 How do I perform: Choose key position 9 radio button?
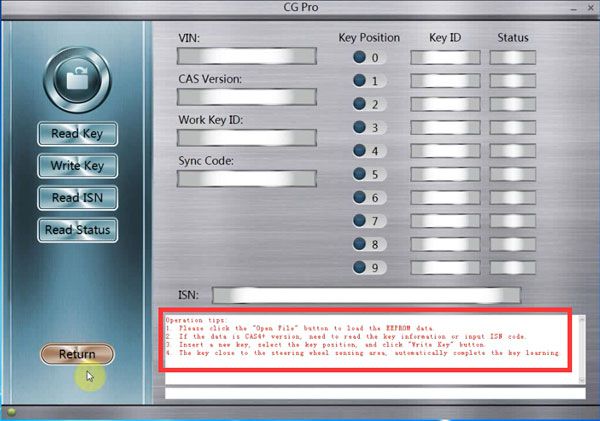(x=358, y=267)
